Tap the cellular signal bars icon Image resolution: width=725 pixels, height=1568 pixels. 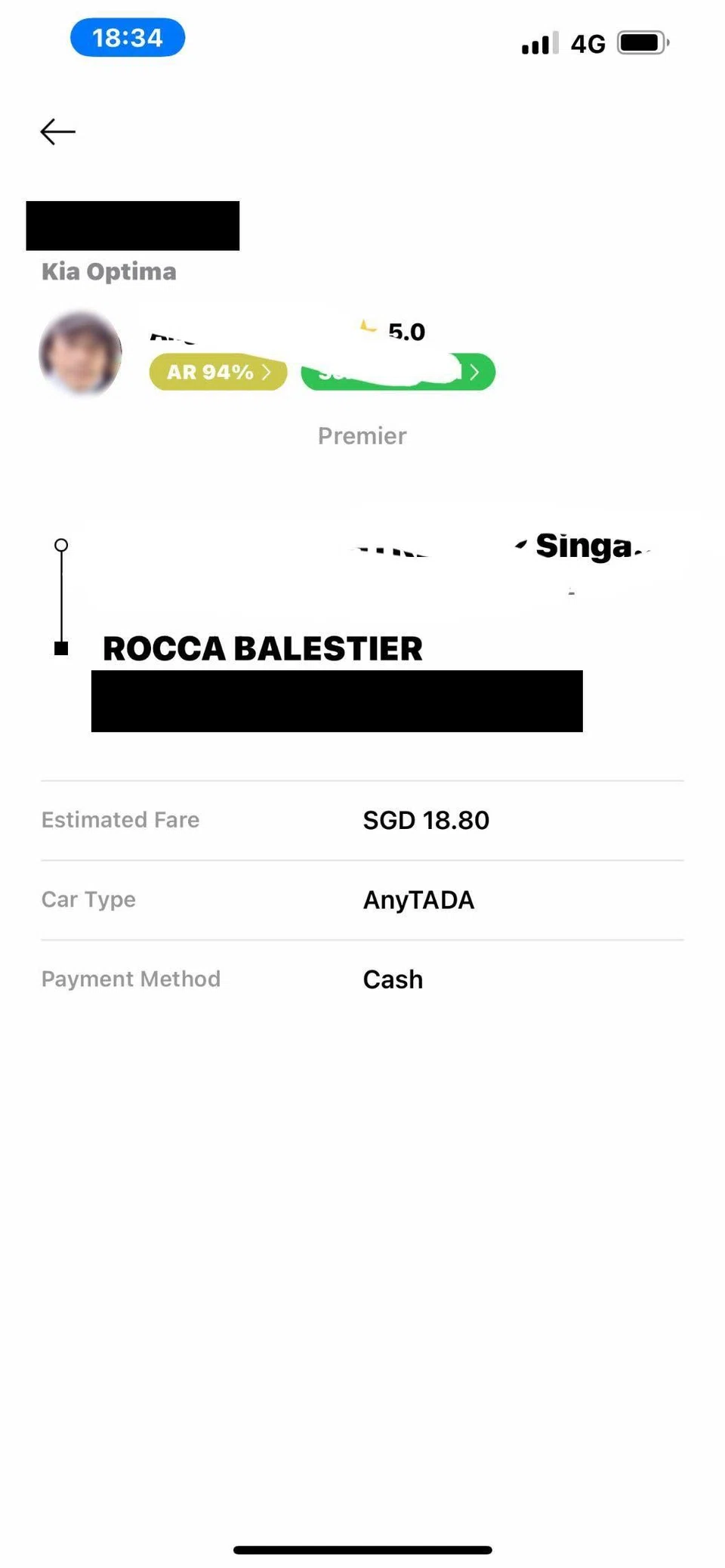click(540, 43)
